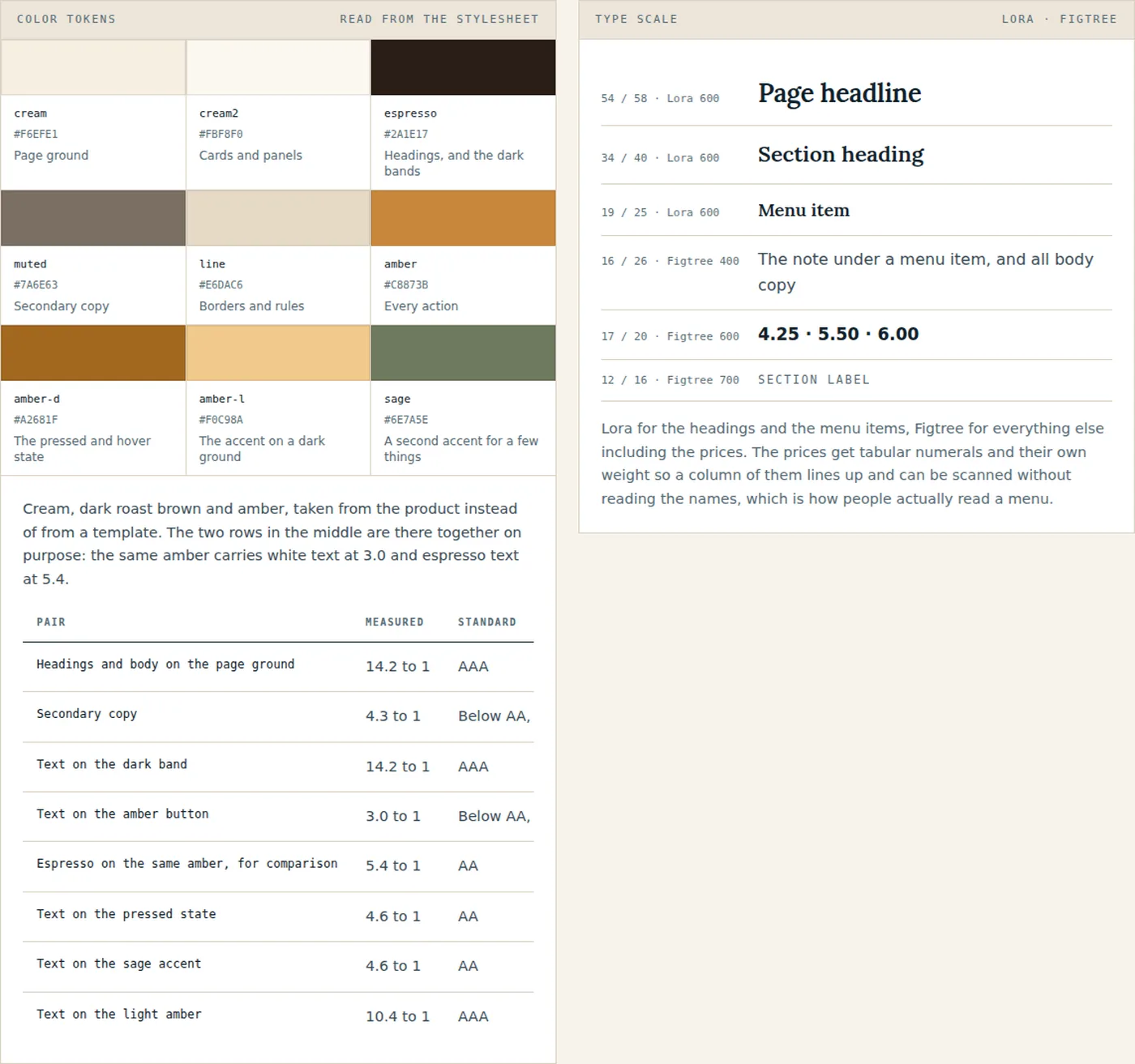Select the "Borders and rules" description

tap(251, 306)
